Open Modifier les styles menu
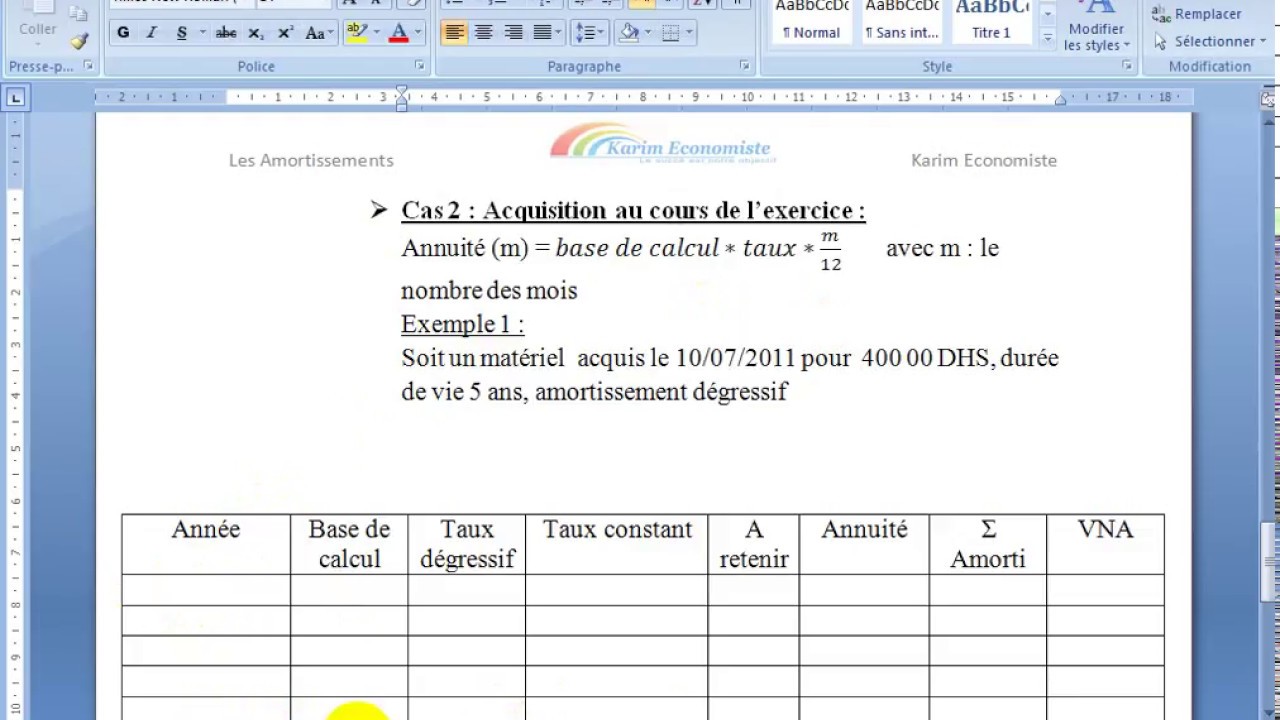 1096,27
